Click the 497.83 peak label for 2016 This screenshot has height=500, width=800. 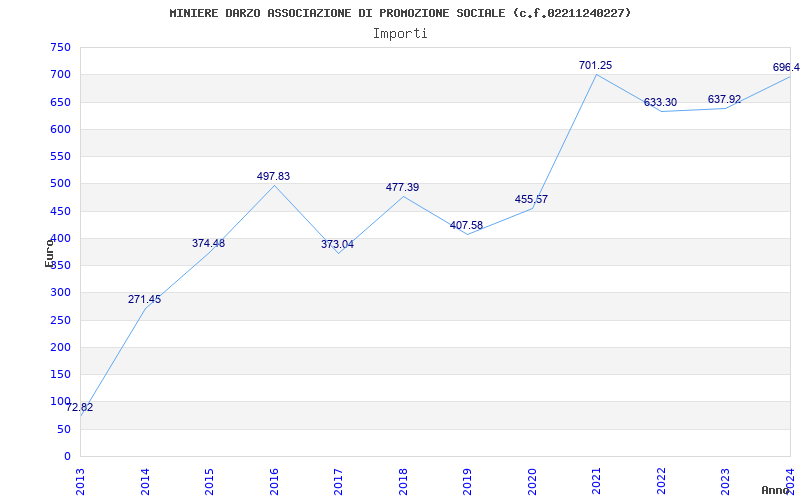tap(273, 177)
